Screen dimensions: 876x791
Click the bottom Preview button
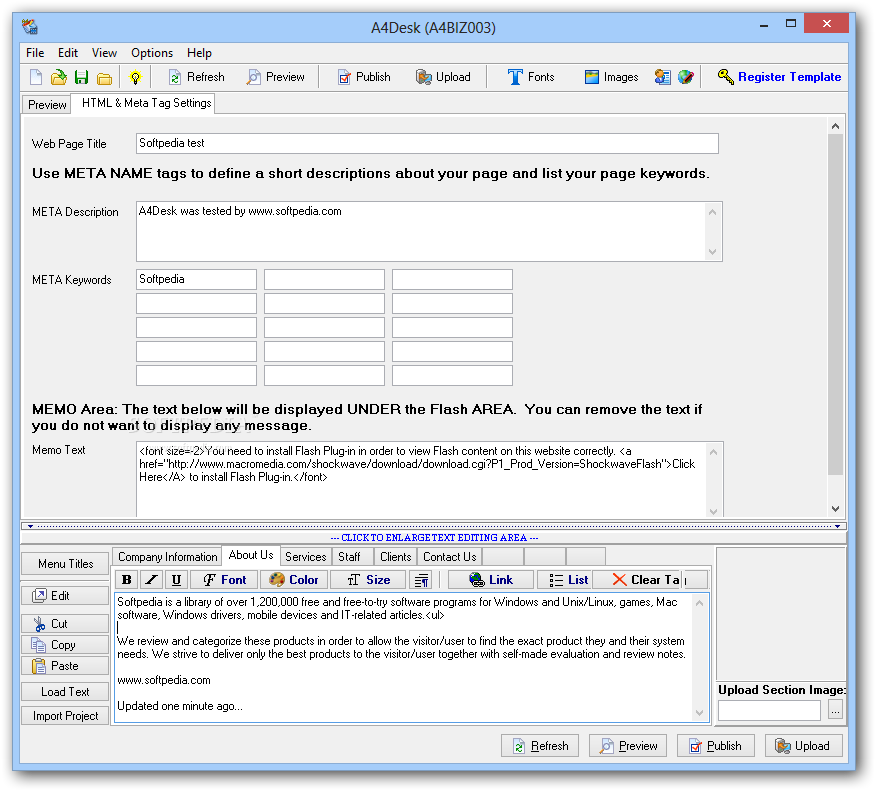628,746
